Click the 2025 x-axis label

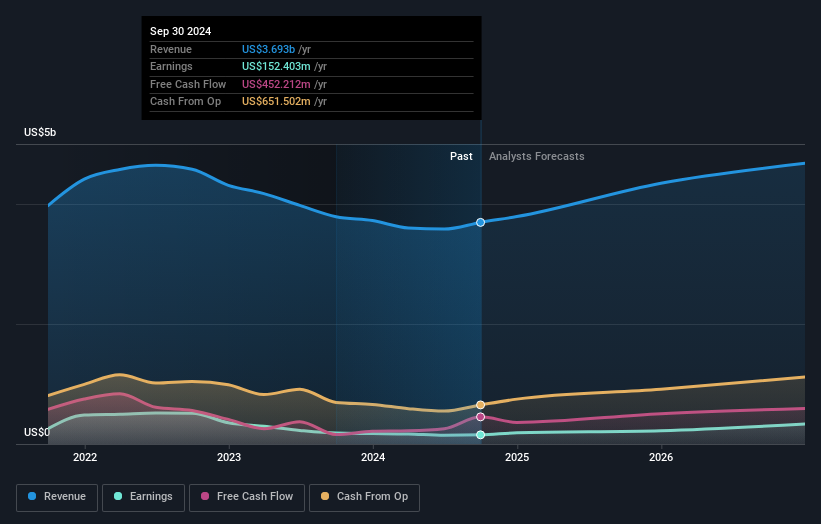(517, 457)
